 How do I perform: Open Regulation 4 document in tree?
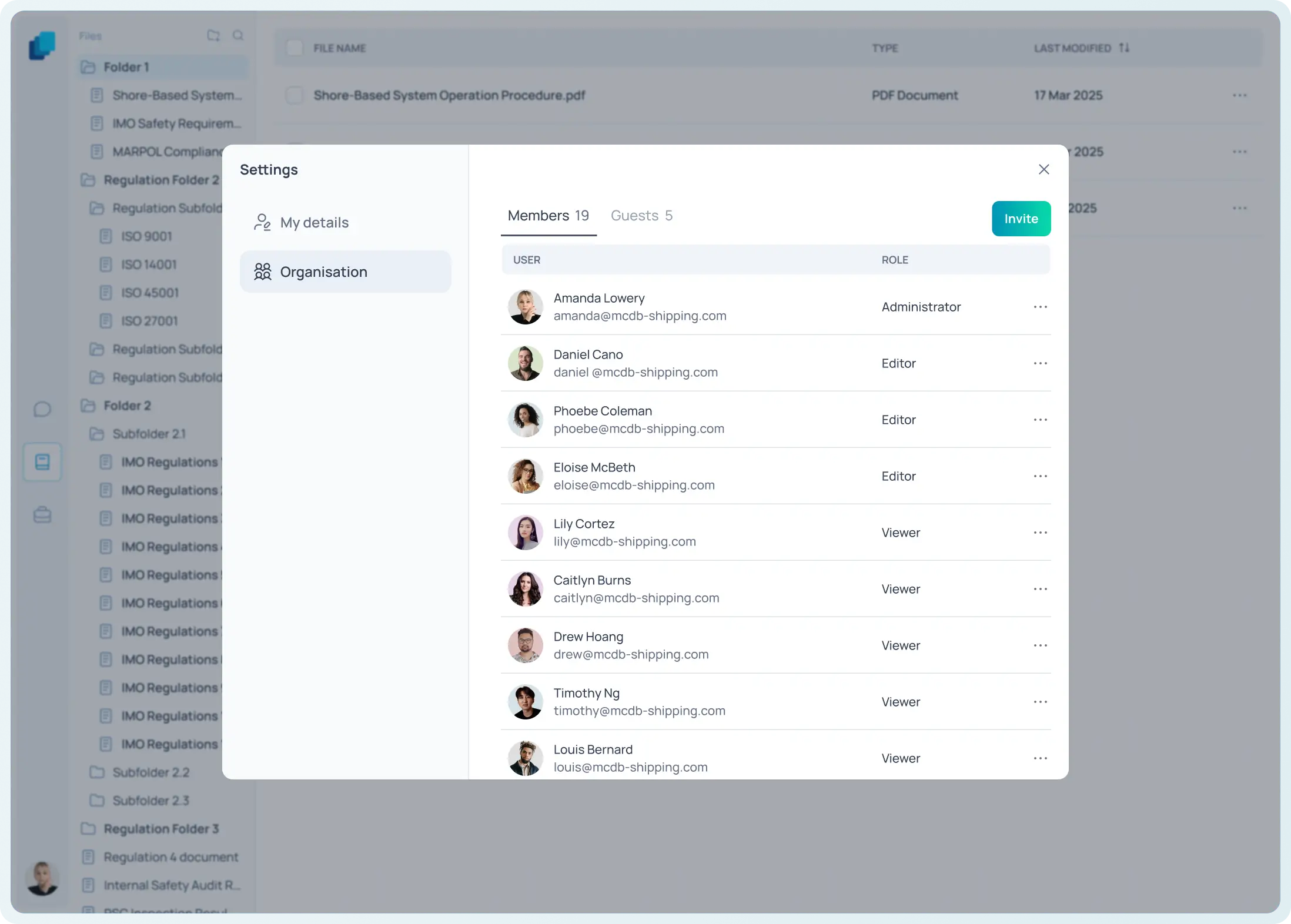point(160,857)
